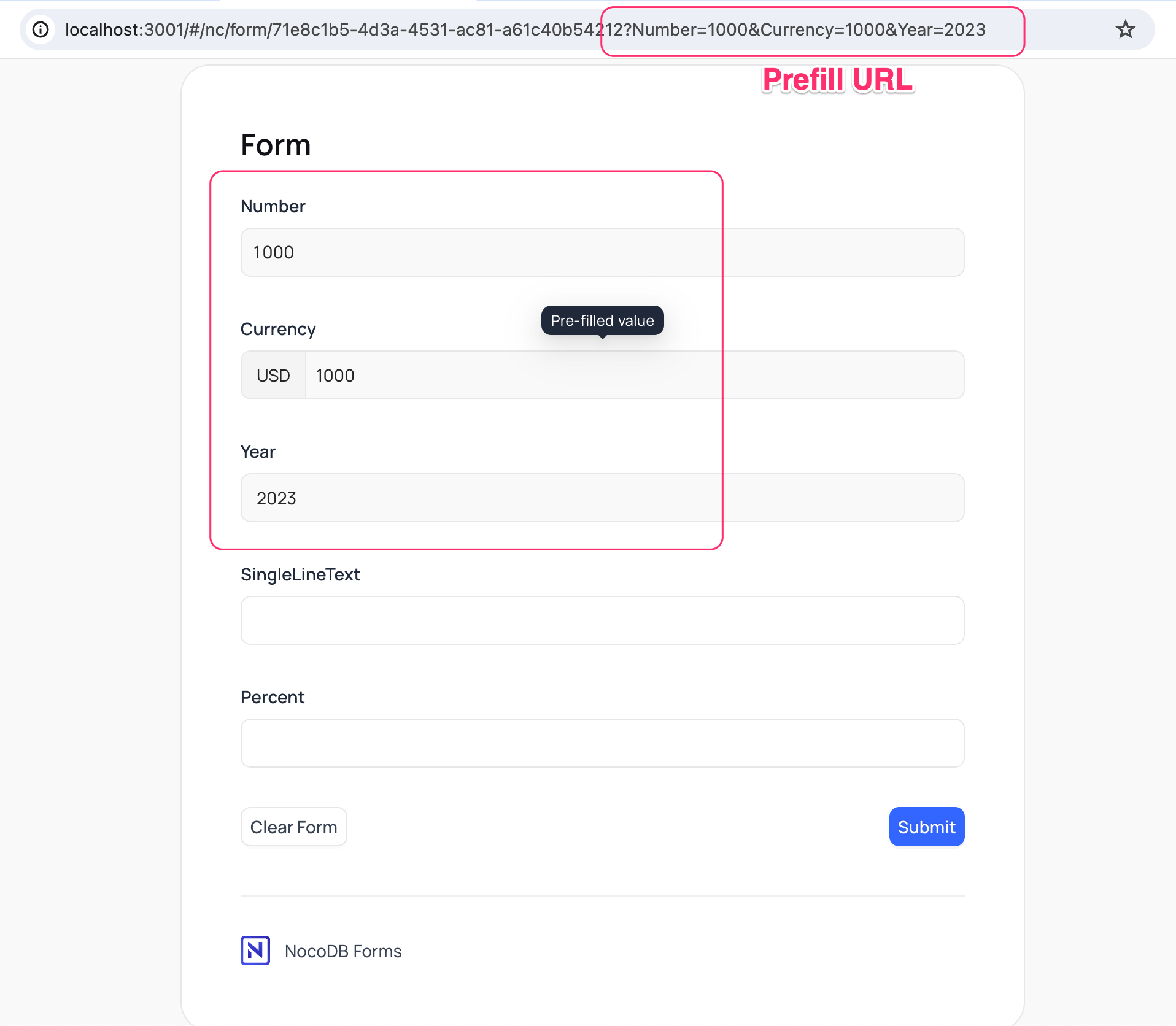
Task: Click the Percent field label
Action: point(272,697)
